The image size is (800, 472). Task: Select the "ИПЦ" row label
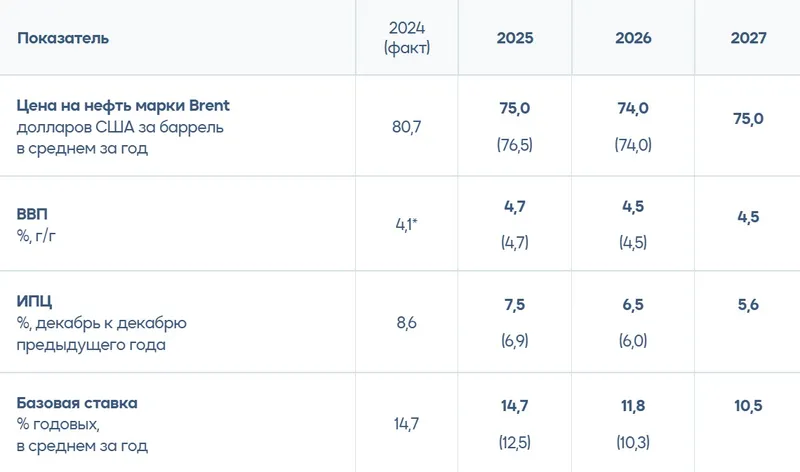tap(33, 302)
